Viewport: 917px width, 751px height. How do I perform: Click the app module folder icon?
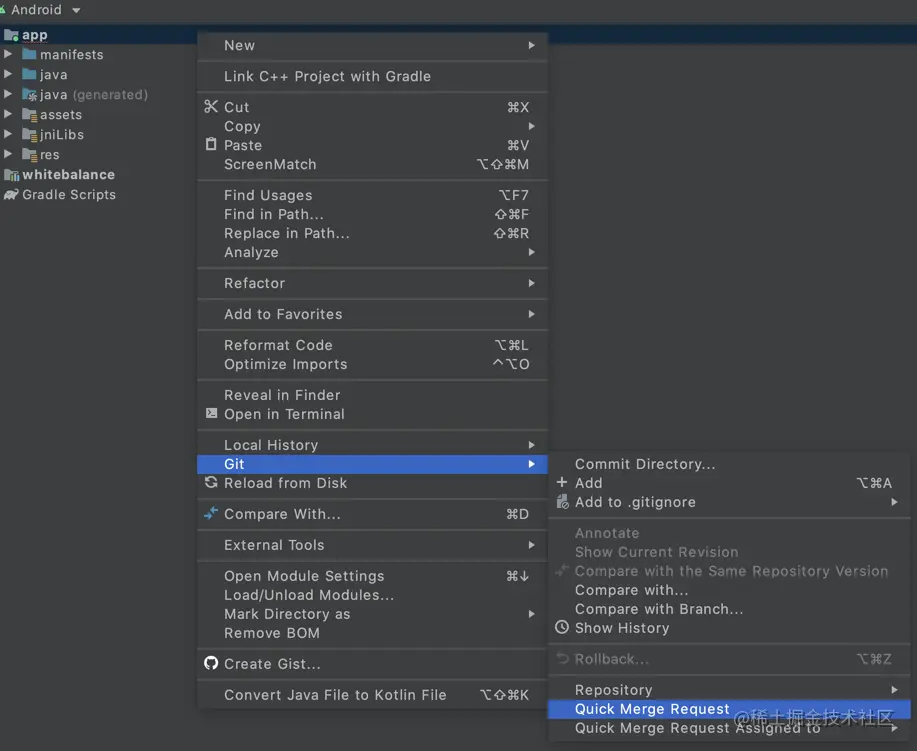pos(11,35)
